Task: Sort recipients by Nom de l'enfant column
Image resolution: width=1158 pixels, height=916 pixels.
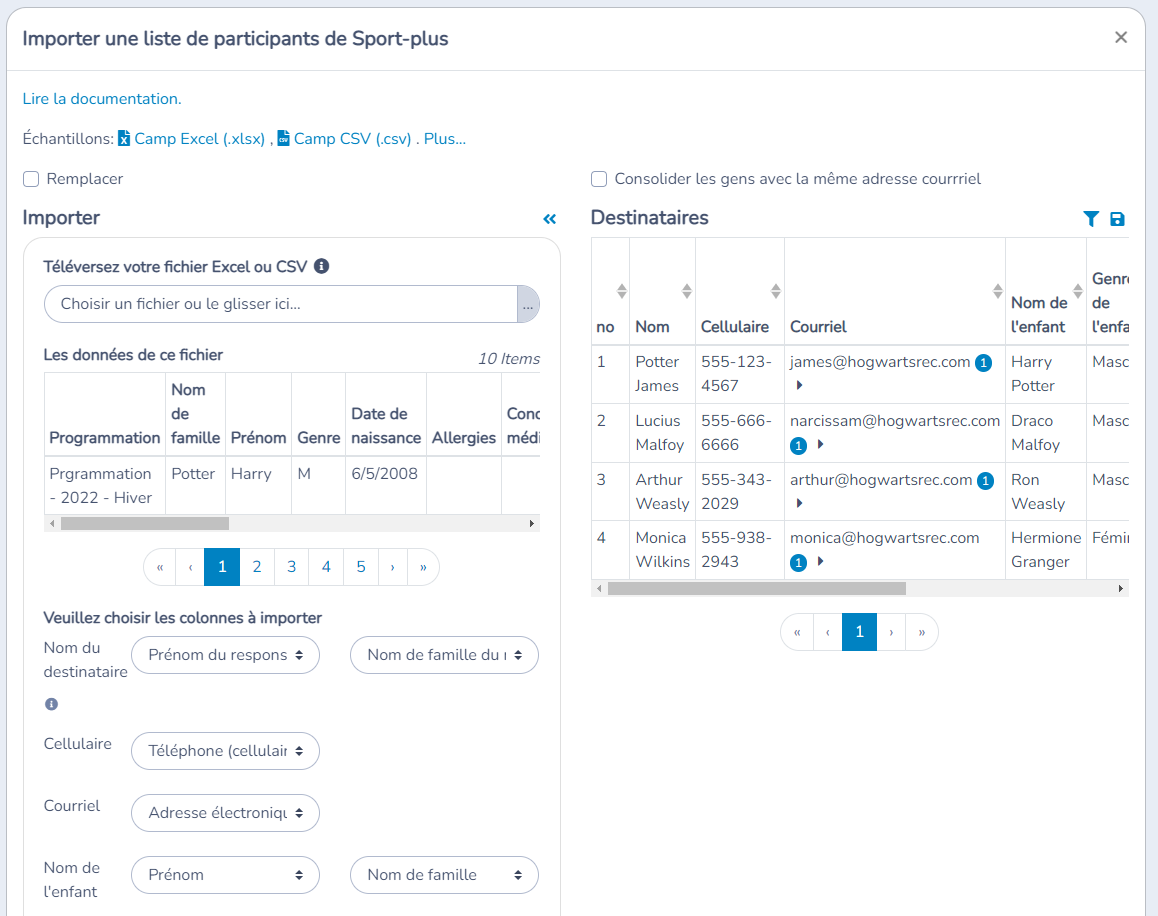Action: [x=1078, y=291]
